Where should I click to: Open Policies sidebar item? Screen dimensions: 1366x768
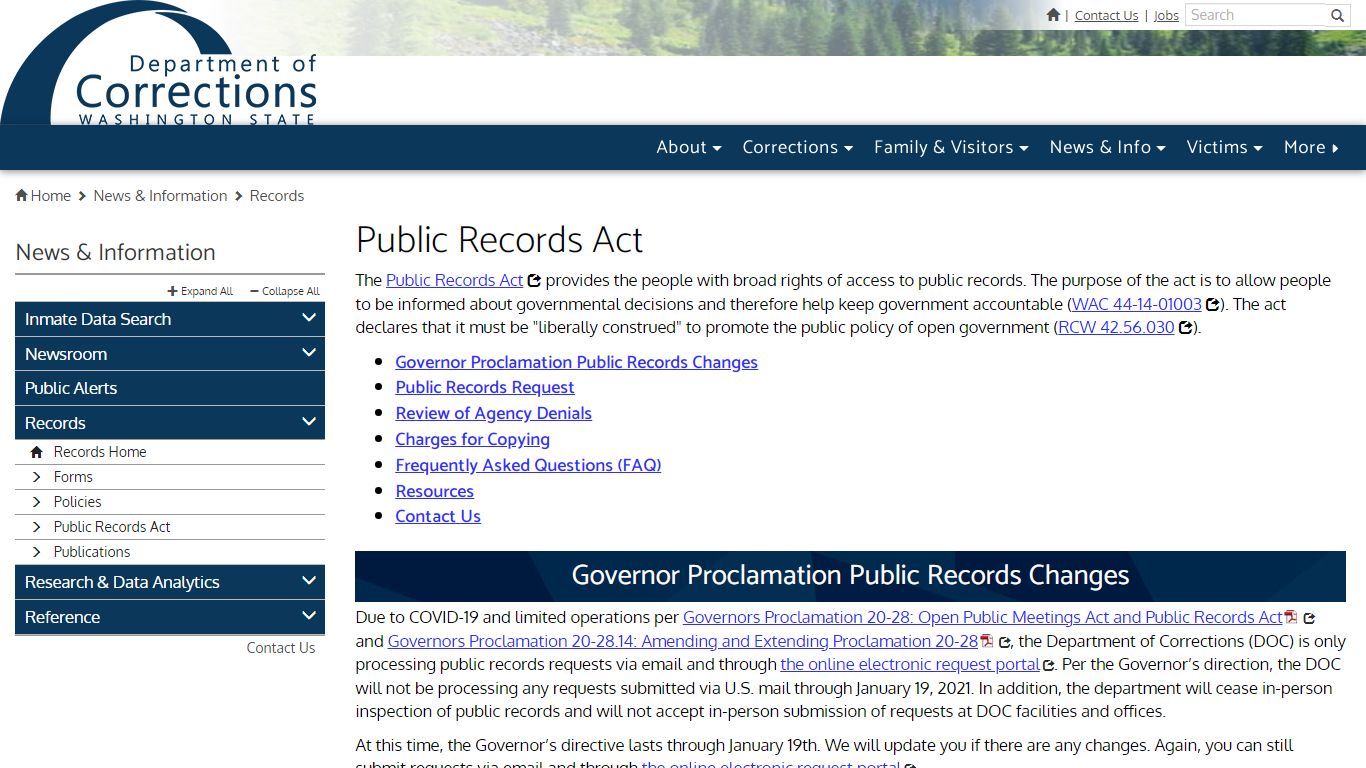pyautogui.click(x=78, y=502)
